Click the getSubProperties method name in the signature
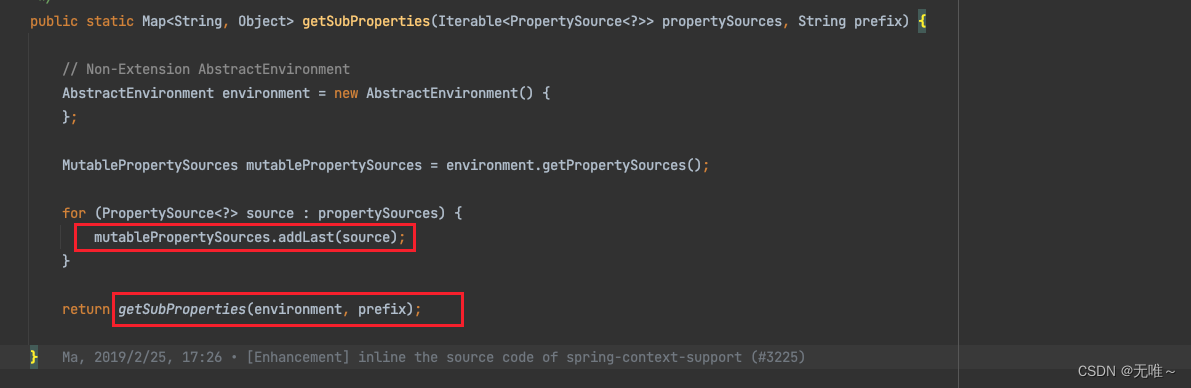Screen dimensions: 1191x388 pyautogui.click(x=365, y=22)
